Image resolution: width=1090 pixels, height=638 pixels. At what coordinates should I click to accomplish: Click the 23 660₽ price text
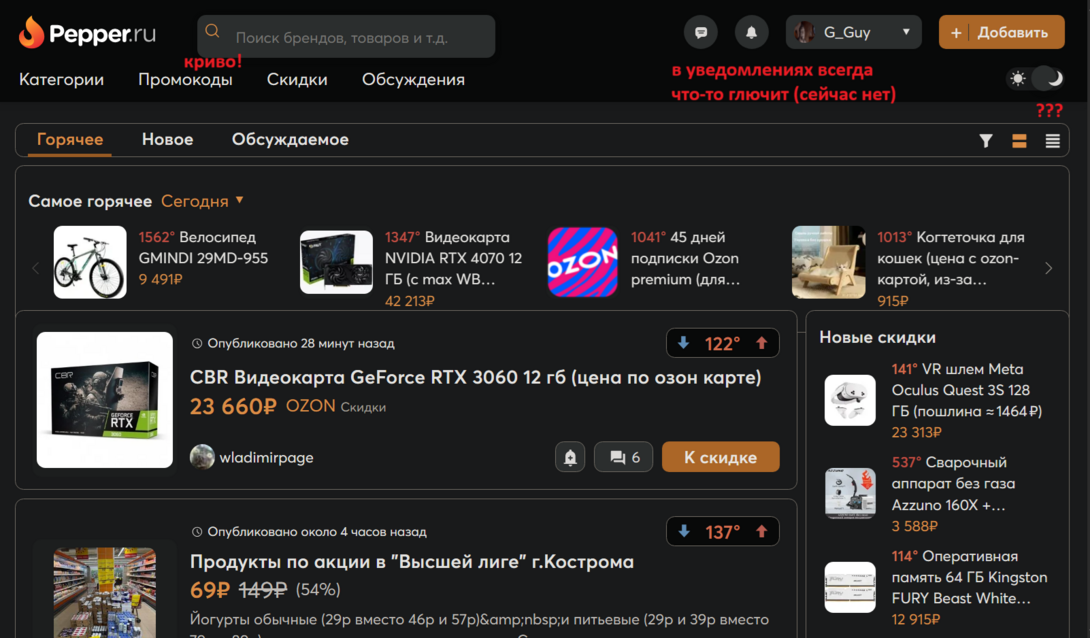pos(233,406)
